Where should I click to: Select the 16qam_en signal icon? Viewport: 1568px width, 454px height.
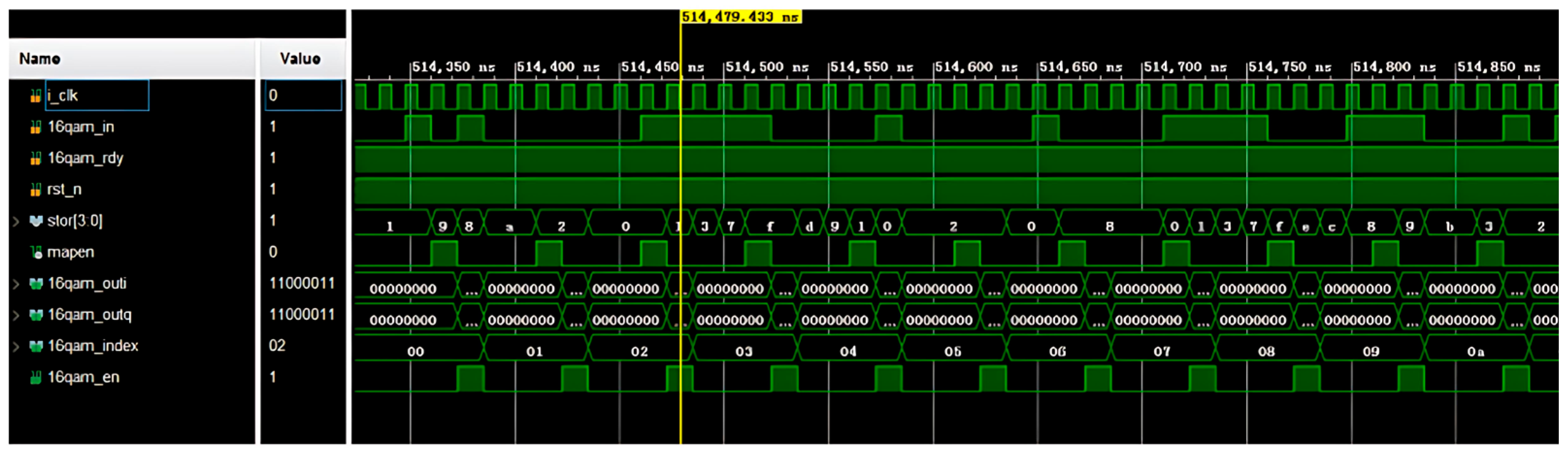pyautogui.click(x=35, y=377)
